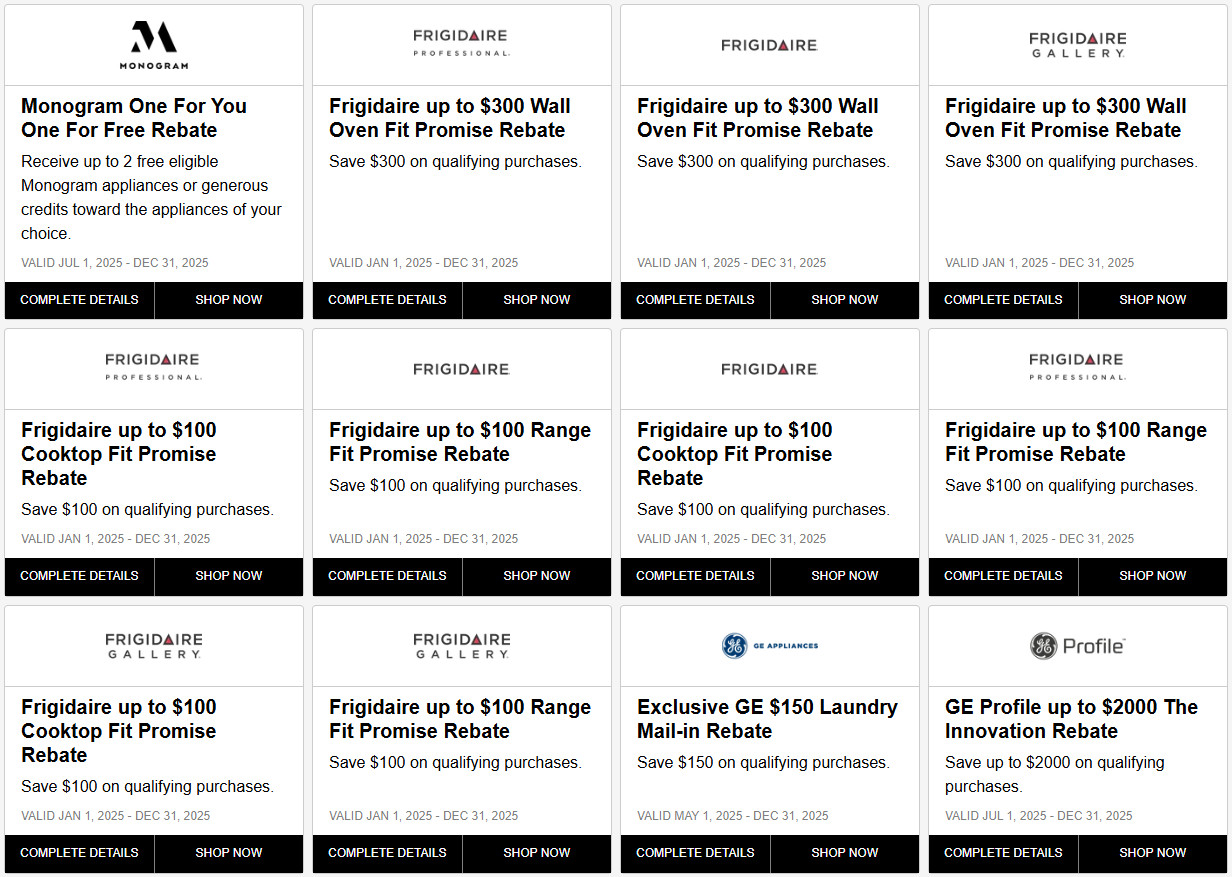This screenshot has height=877, width=1232.
Task: Click Frigidaire Gallery logo on Wall Oven card
Action: [1077, 44]
